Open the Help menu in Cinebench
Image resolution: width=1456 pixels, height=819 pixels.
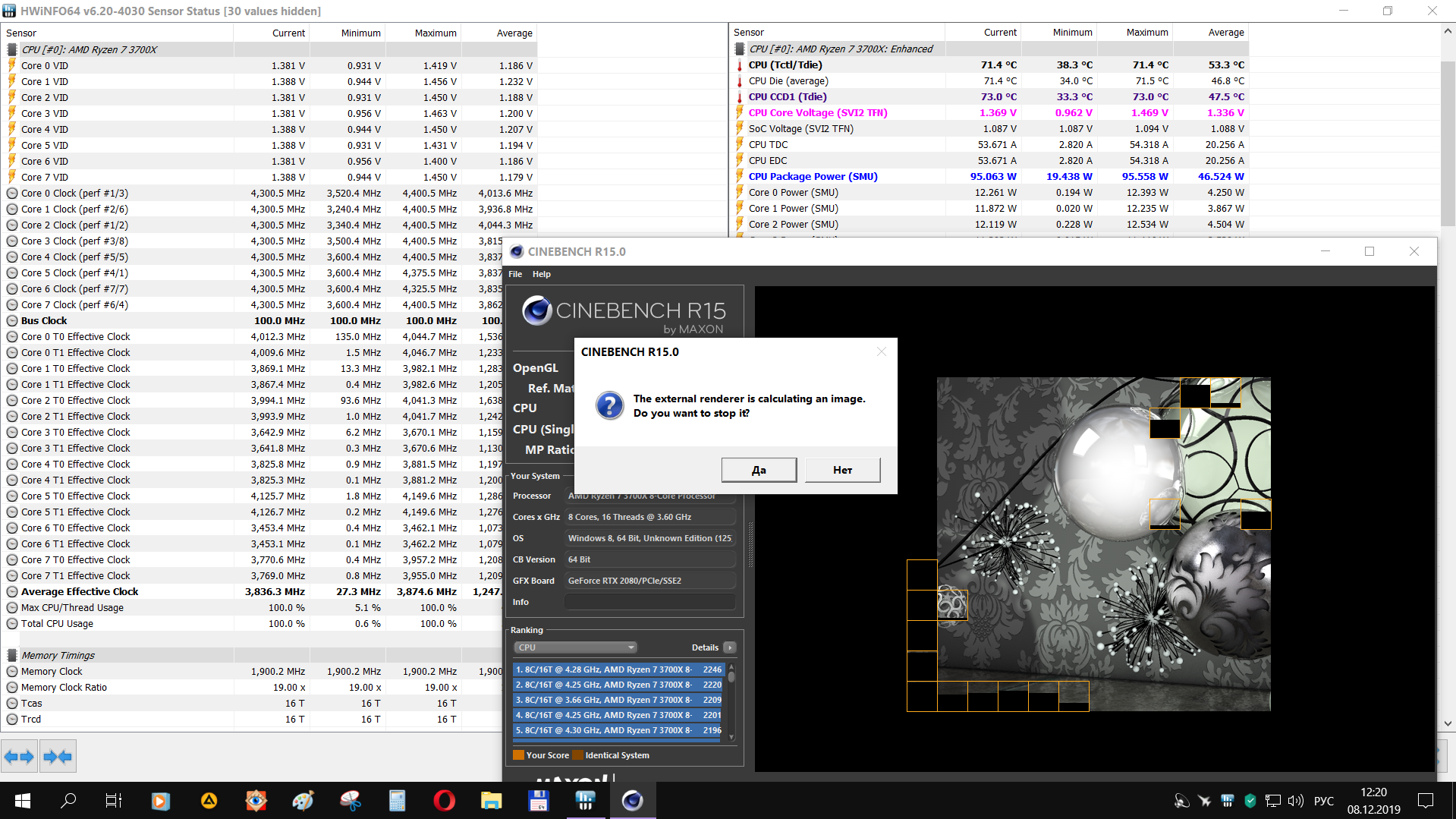tap(541, 274)
